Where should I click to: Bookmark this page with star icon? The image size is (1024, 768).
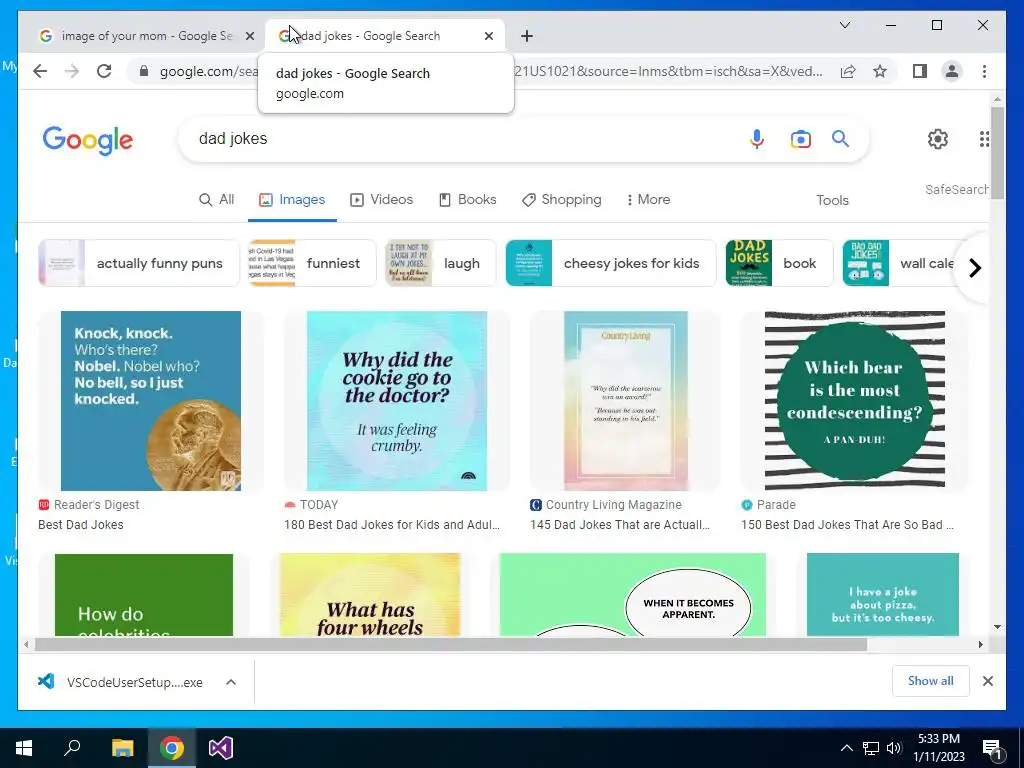pyautogui.click(x=880, y=71)
